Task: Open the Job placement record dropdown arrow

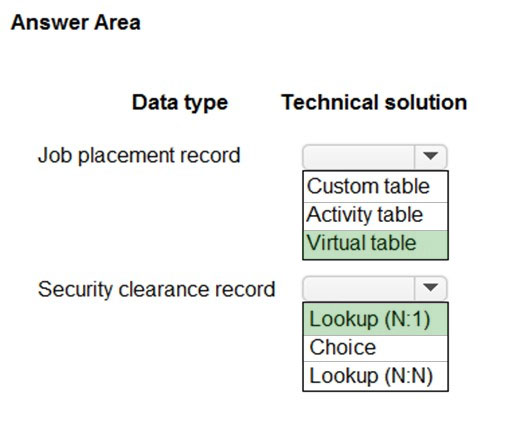Action: coord(430,156)
